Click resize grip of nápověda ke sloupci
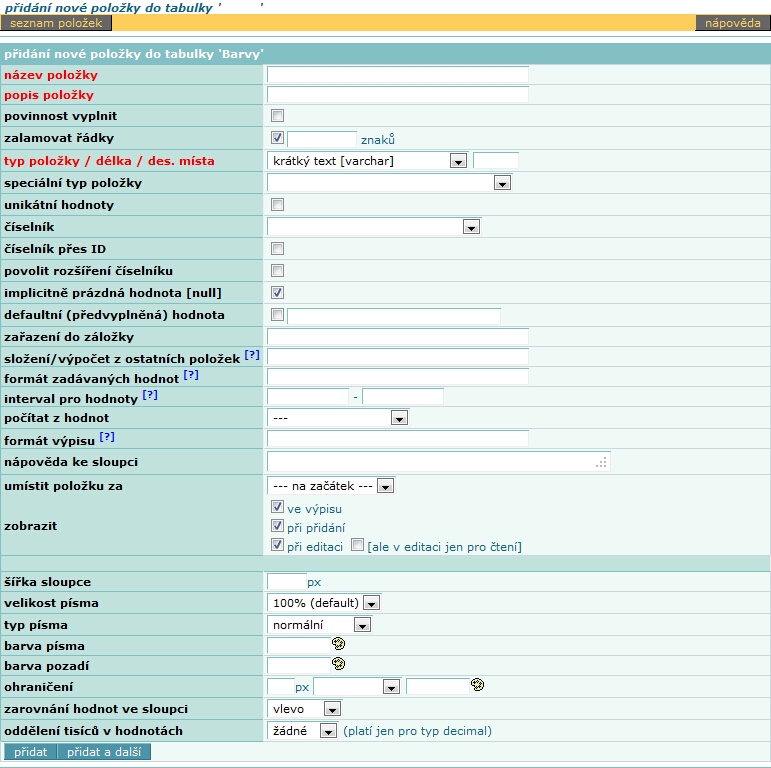The height and width of the screenshot is (768, 771). tap(601, 462)
